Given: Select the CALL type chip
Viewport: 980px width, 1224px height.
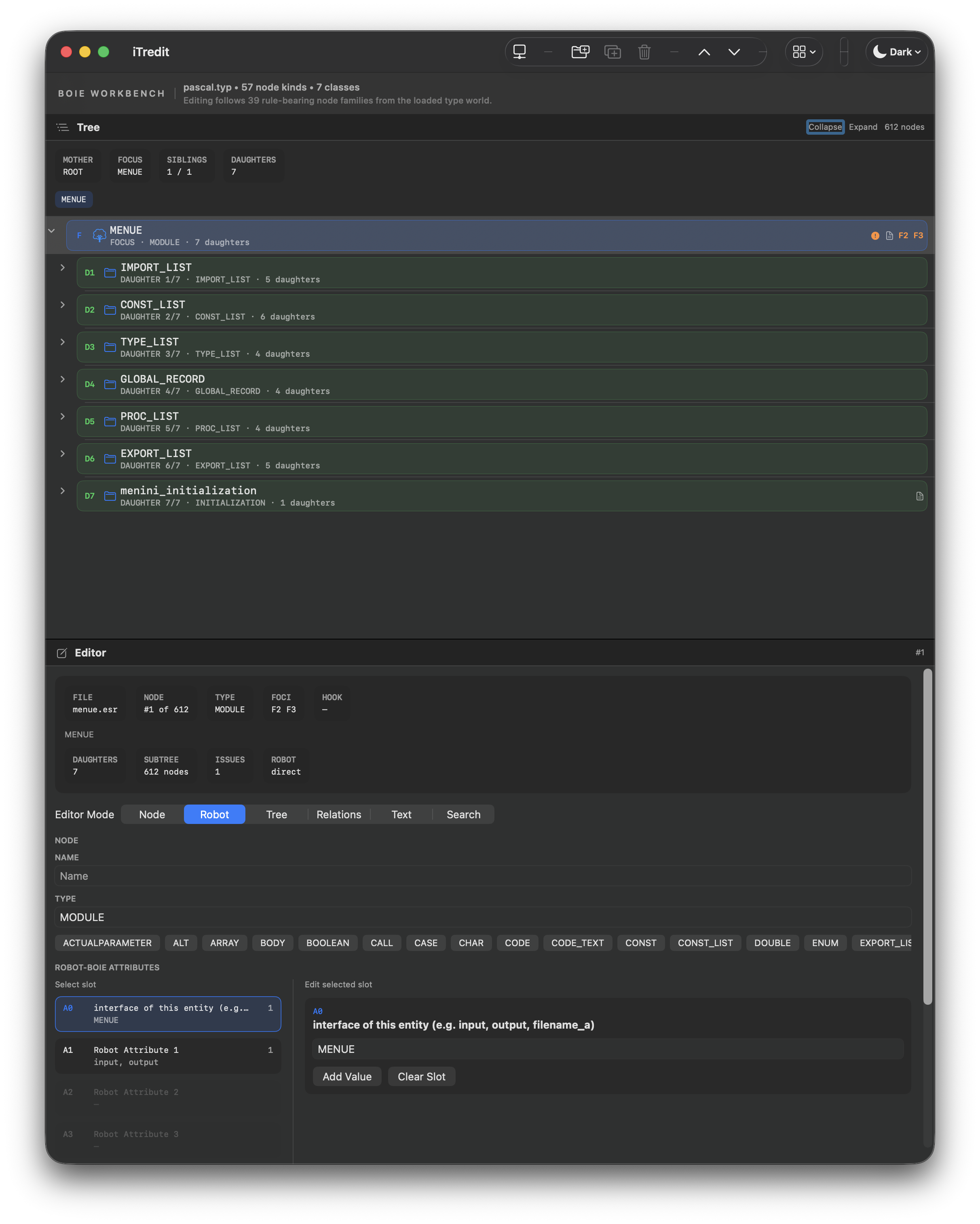Looking at the screenshot, I should pyautogui.click(x=381, y=943).
